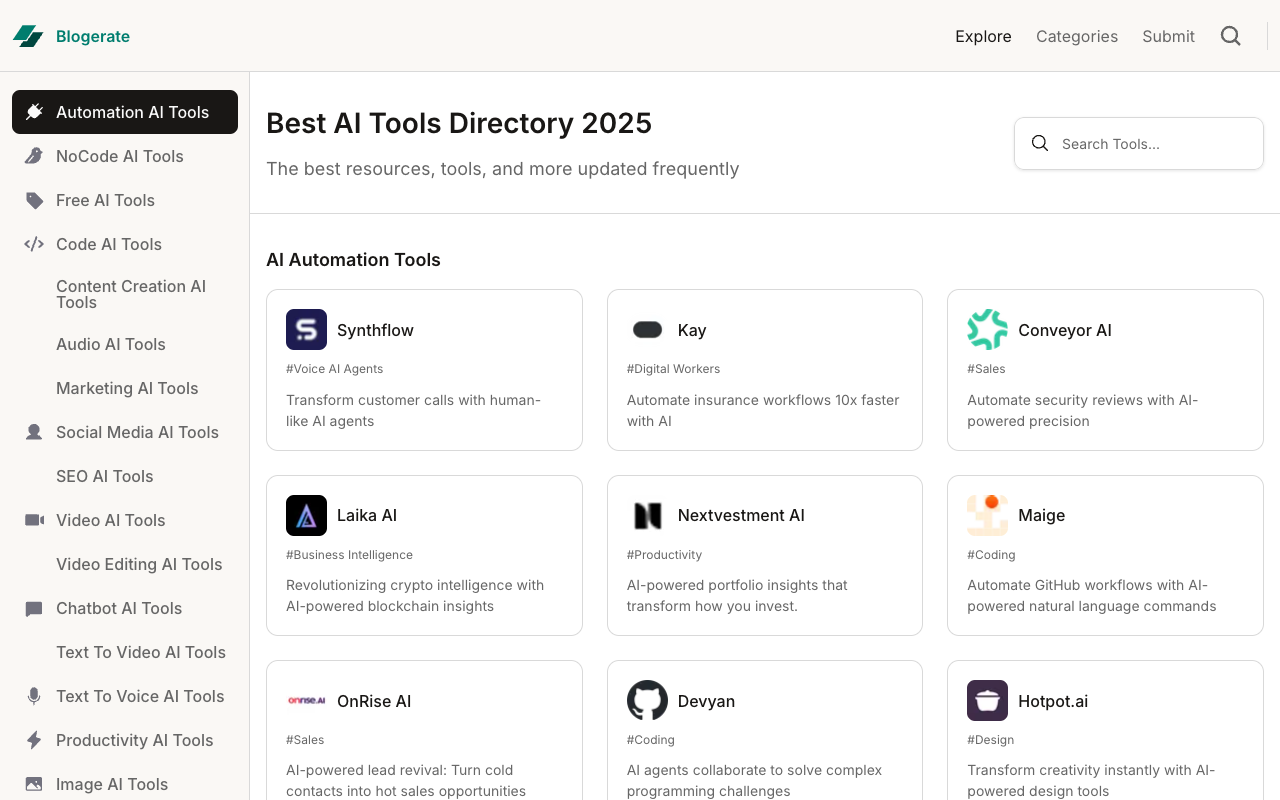This screenshot has height=800, width=1280.
Task: Click the Laika AI logo icon
Action: [x=306, y=515]
